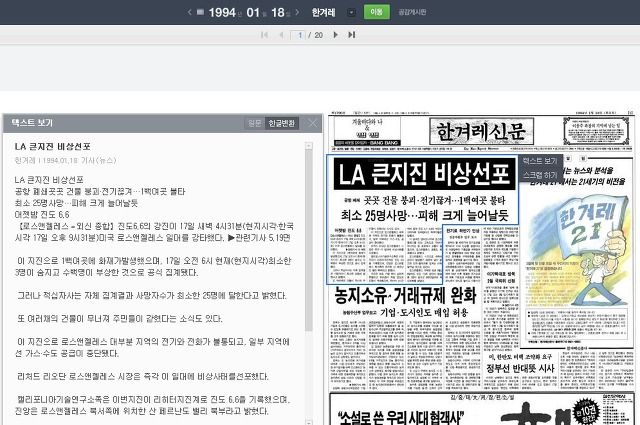Click the 한겨레 | 1994.01.18 기사(뉴스) byline

[x=65, y=160]
